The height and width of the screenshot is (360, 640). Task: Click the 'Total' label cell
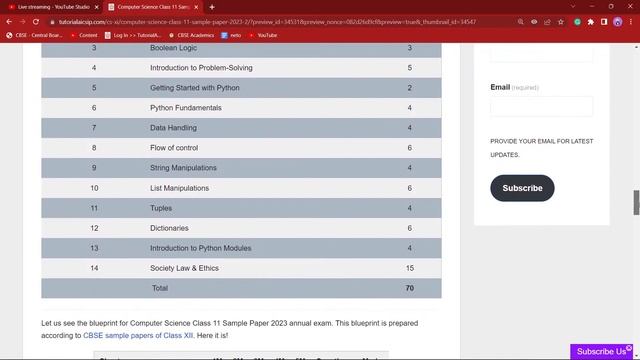(x=160, y=288)
